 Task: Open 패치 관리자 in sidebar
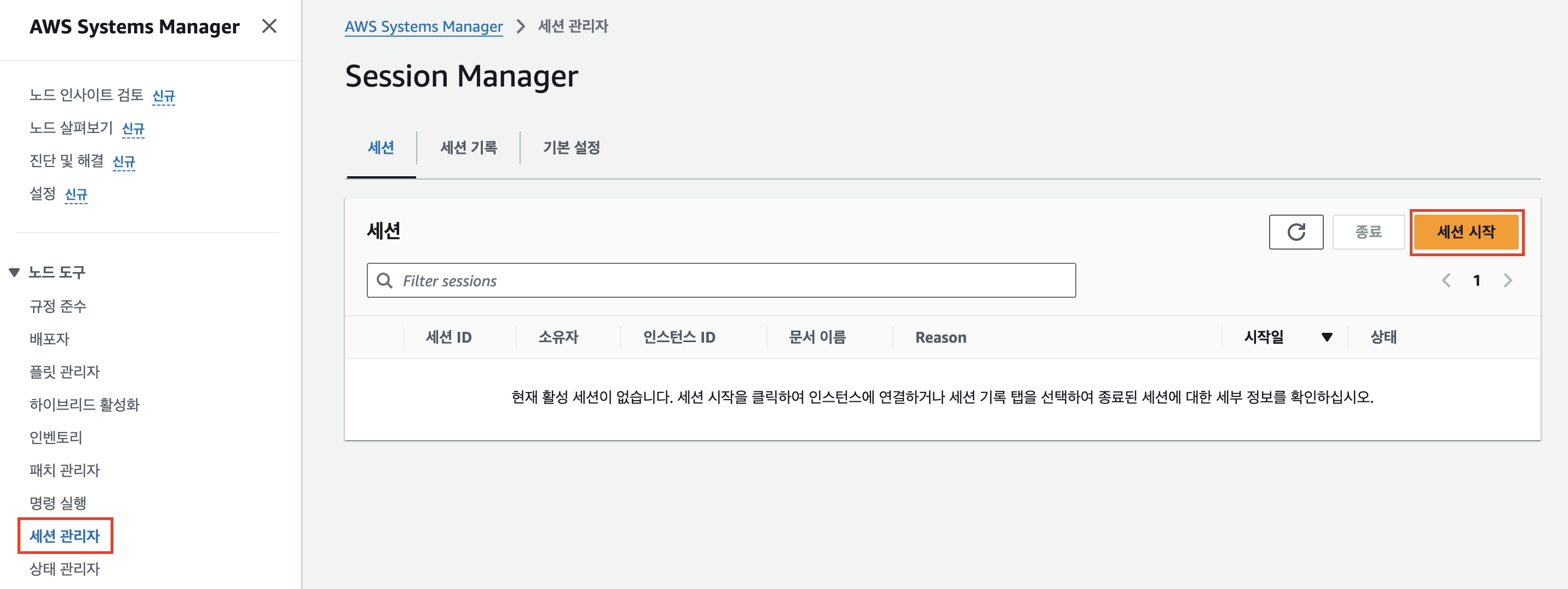click(65, 470)
